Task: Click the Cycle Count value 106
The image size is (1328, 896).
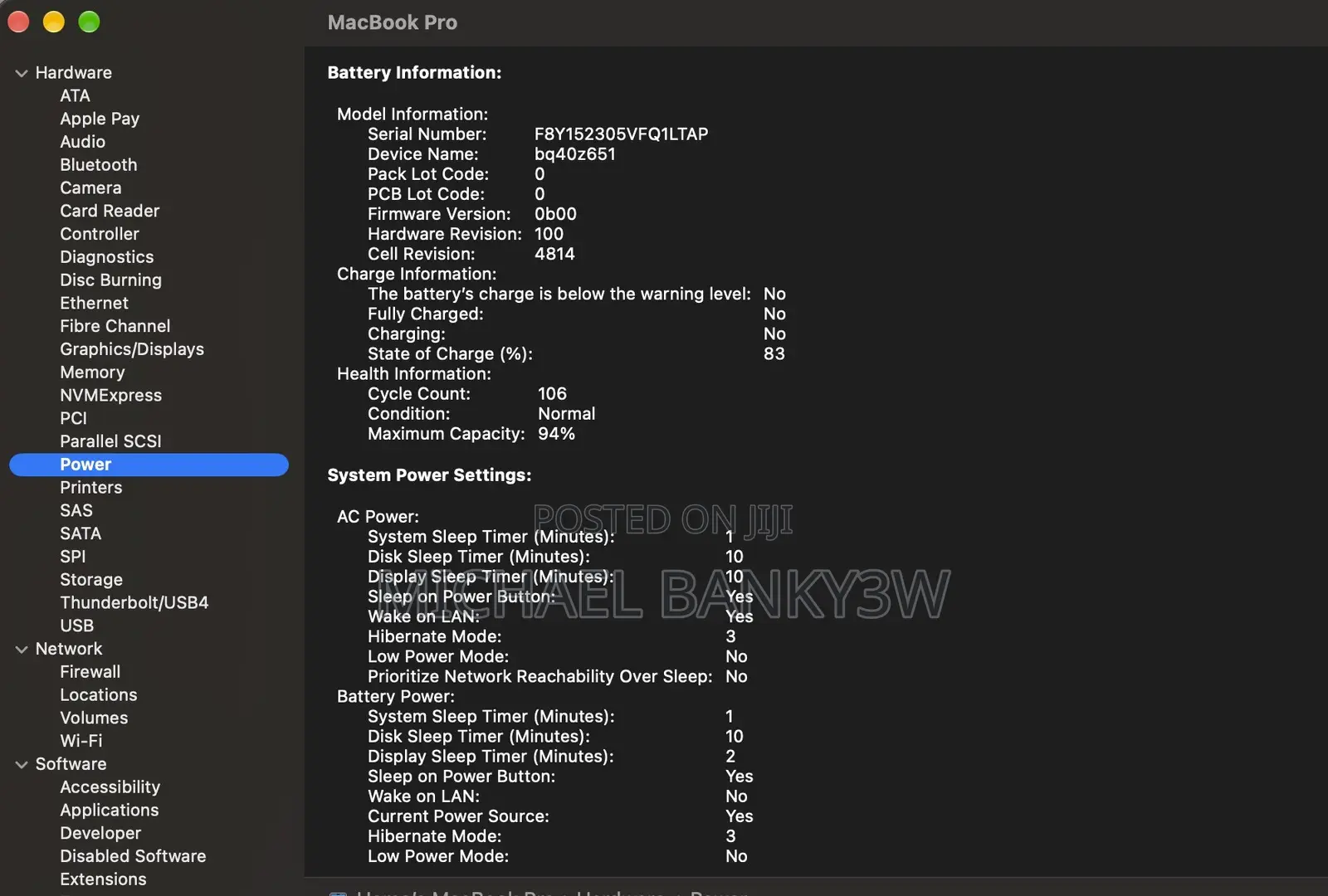Action: point(552,394)
